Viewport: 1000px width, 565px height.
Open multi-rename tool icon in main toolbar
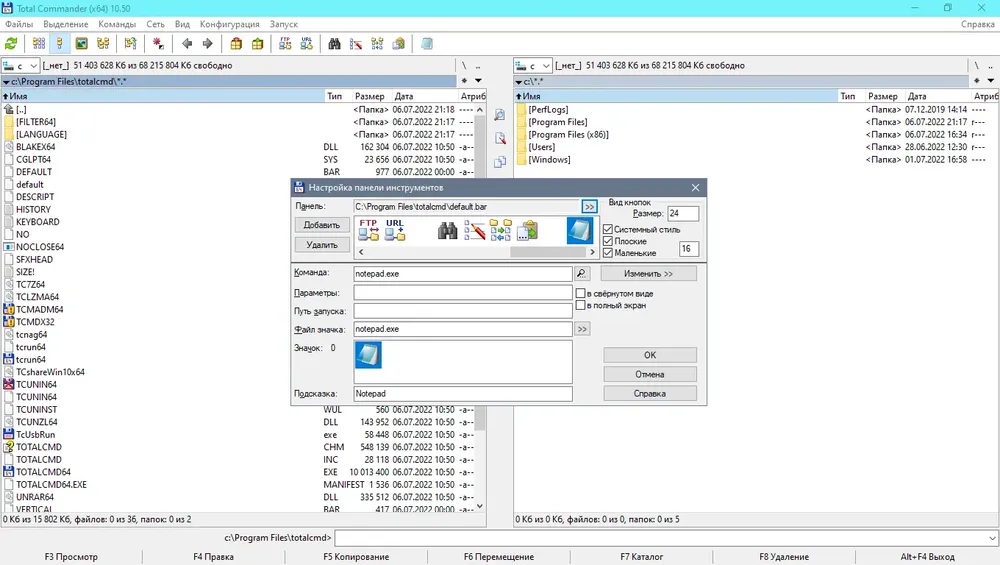point(356,43)
